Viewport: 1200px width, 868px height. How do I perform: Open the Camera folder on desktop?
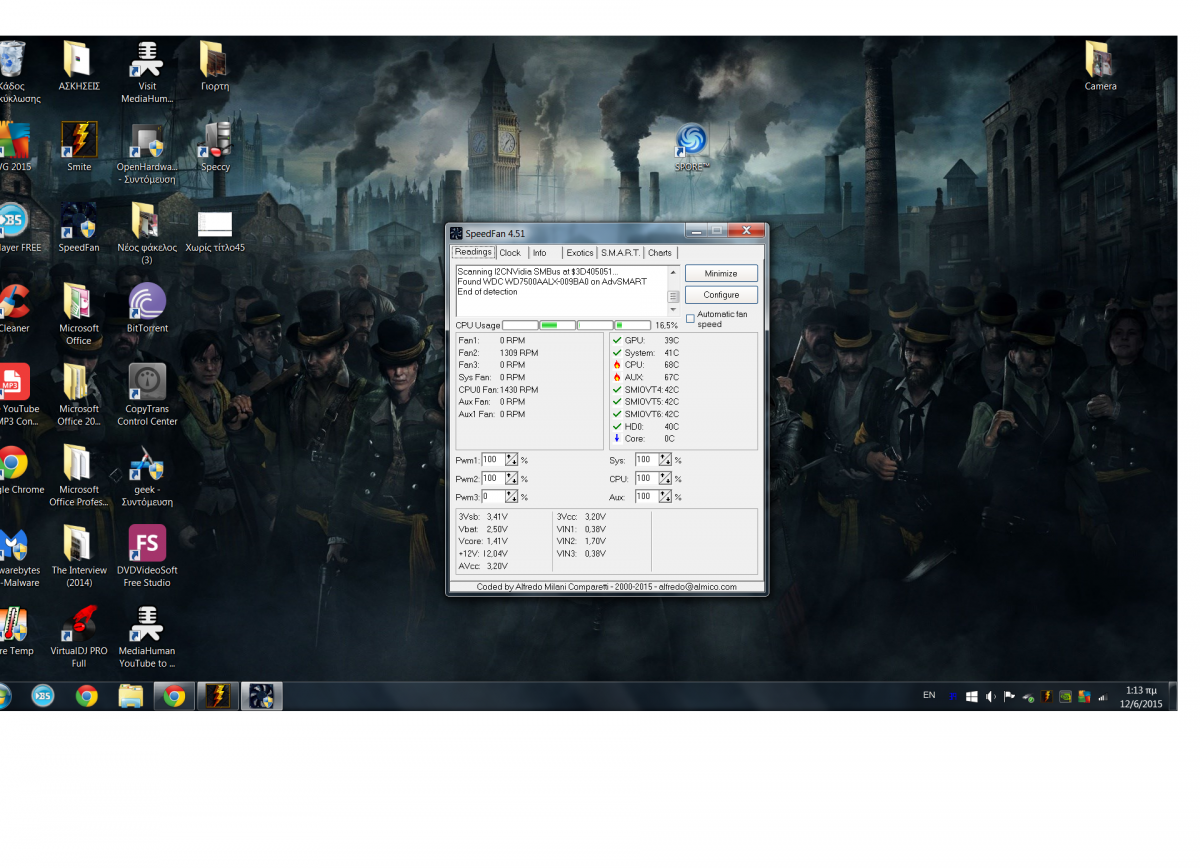(x=1100, y=66)
